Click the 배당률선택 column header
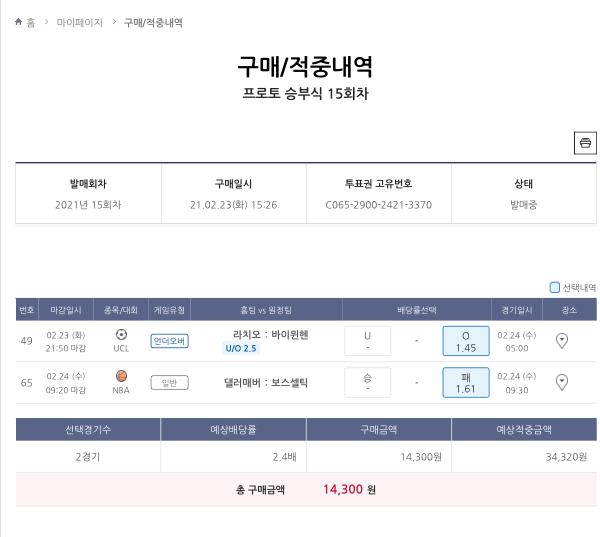 [x=416, y=310]
